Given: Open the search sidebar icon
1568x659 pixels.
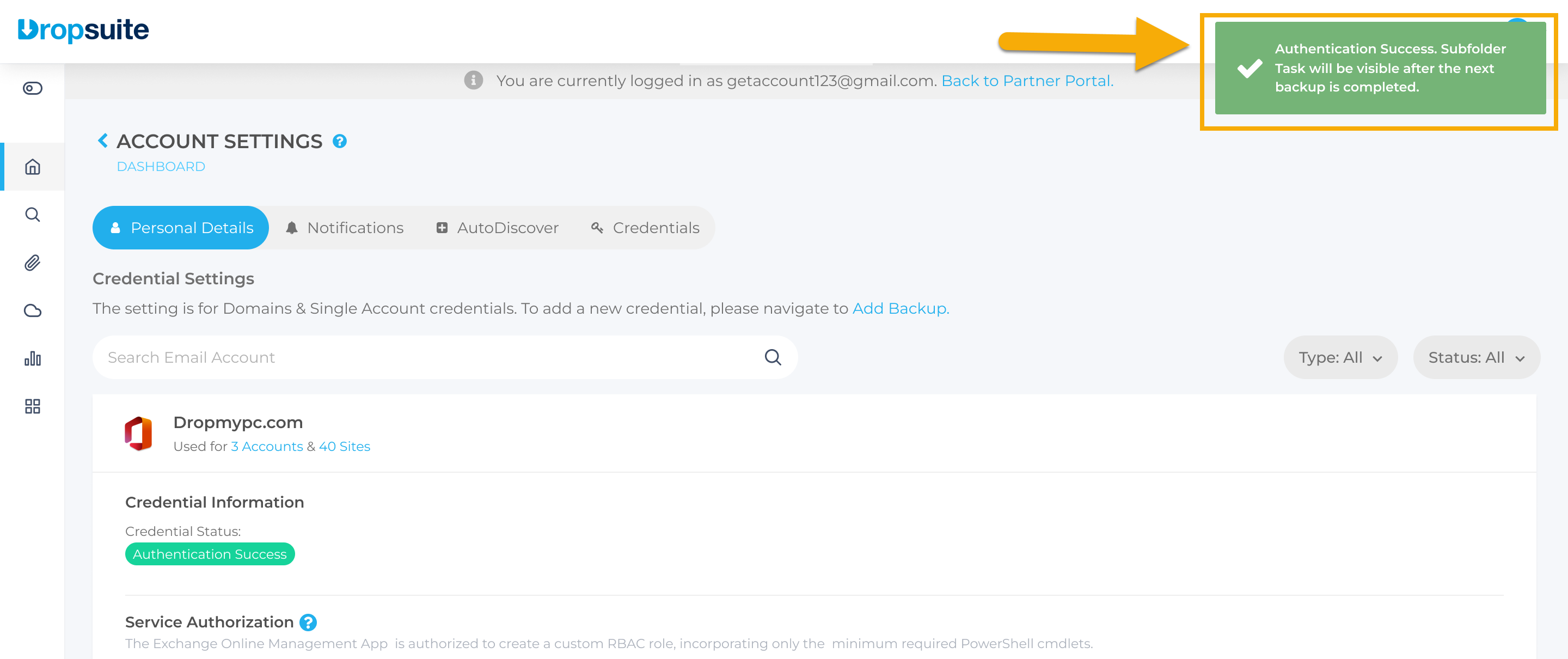Looking at the screenshot, I should 32,215.
